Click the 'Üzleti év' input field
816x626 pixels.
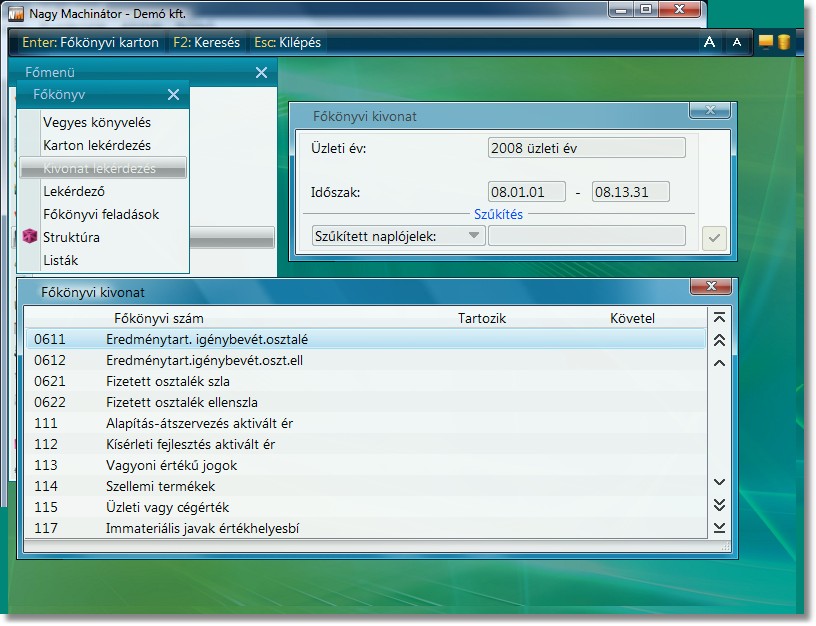(x=586, y=148)
